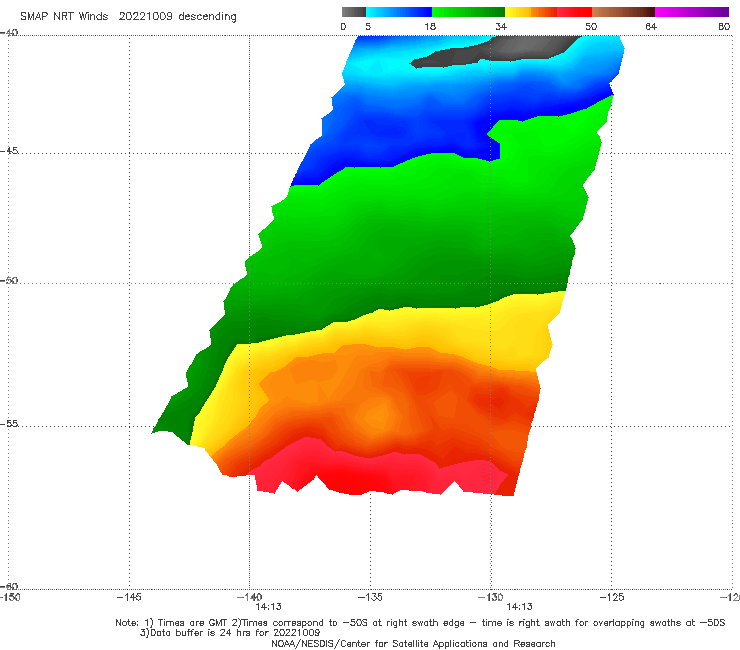The height and width of the screenshot is (650, 740).
Task: Click the longitude label '-135'
Action: pyautogui.click(x=370, y=598)
